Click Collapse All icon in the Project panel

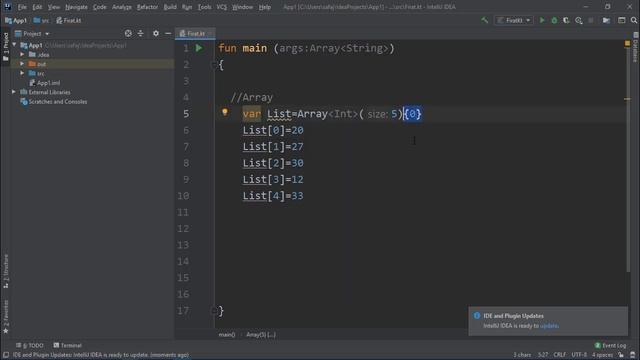tap(140, 33)
